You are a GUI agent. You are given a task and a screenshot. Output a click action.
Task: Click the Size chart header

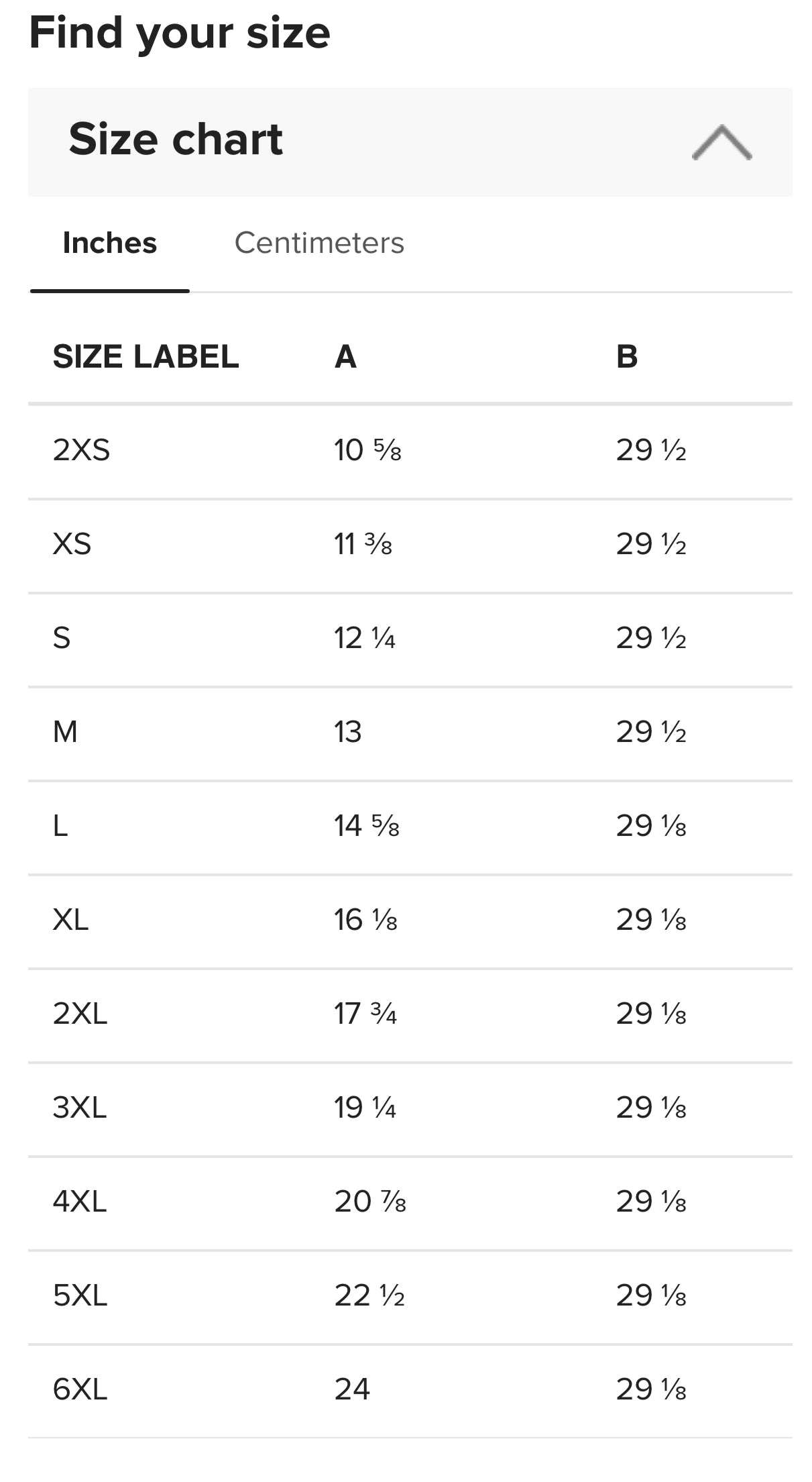(410, 142)
